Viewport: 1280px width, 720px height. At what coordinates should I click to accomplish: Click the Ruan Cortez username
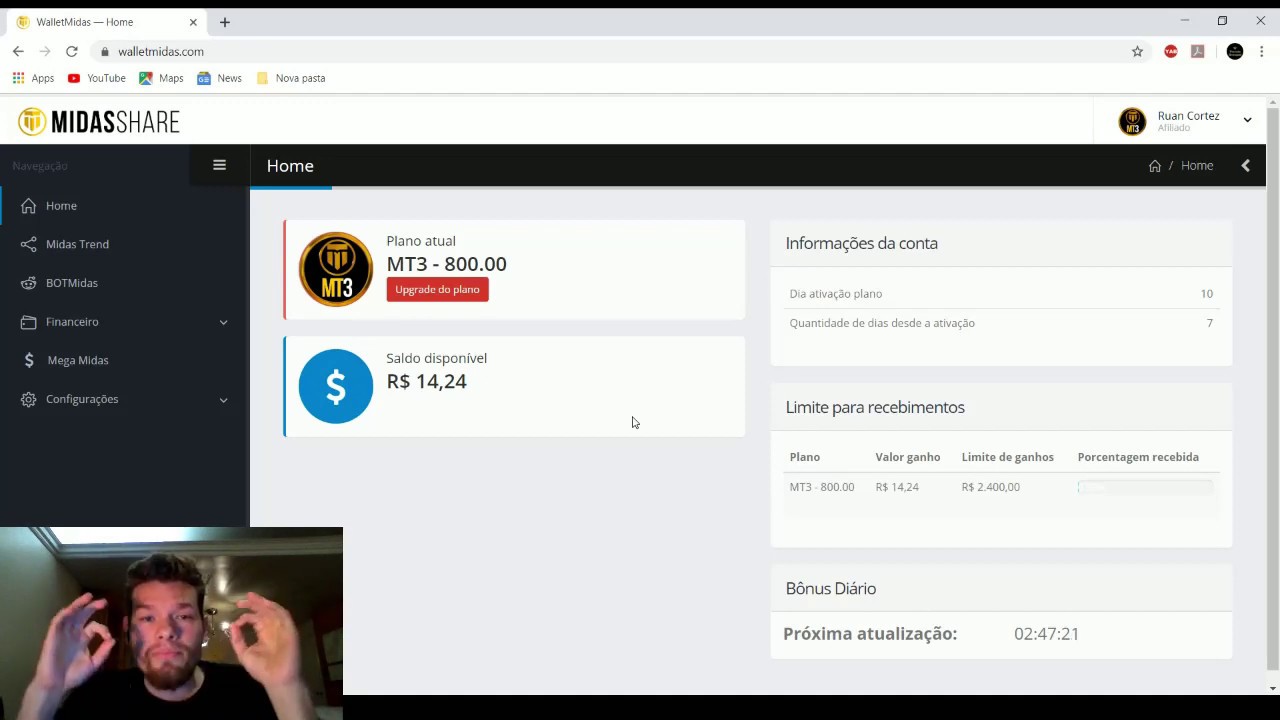click(x=1188, y=116)
